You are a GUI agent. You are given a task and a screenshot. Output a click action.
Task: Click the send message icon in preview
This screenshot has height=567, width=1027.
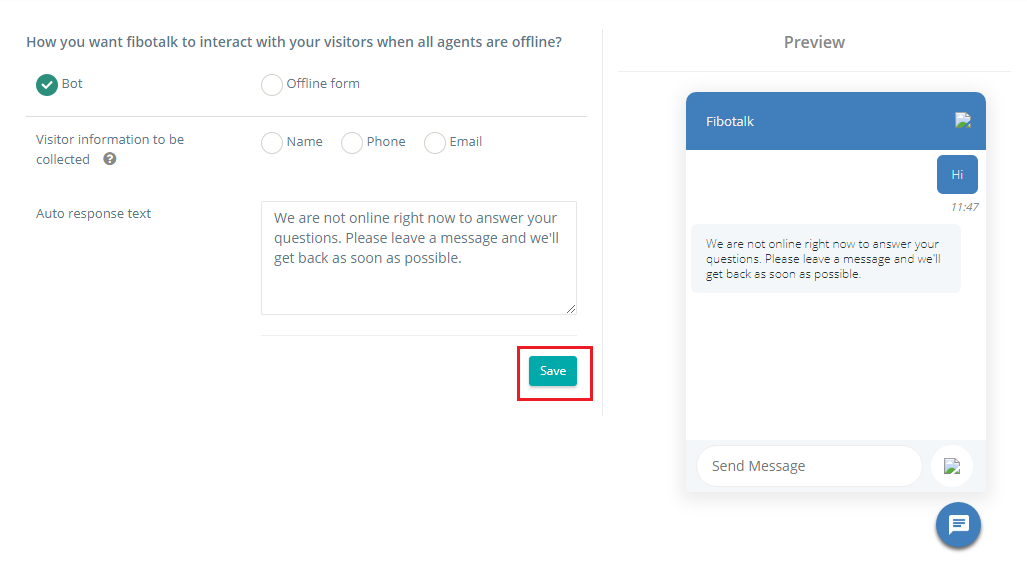(952, 466)
